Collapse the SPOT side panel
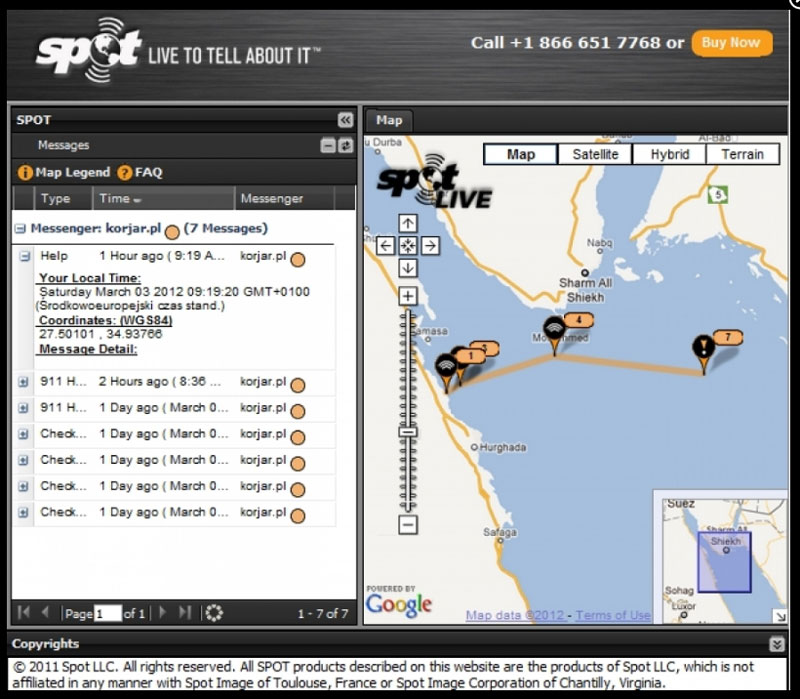The width and height of the screenshot is (800, 699). click(x=345, y=120)
